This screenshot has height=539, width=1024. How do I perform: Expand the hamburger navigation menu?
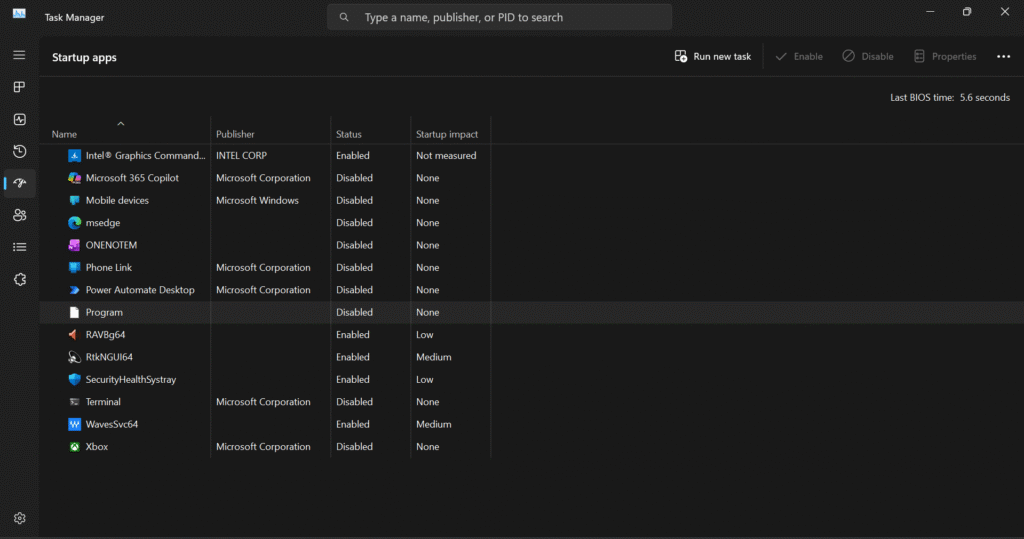pyautogui.click(x=19, y=55)
